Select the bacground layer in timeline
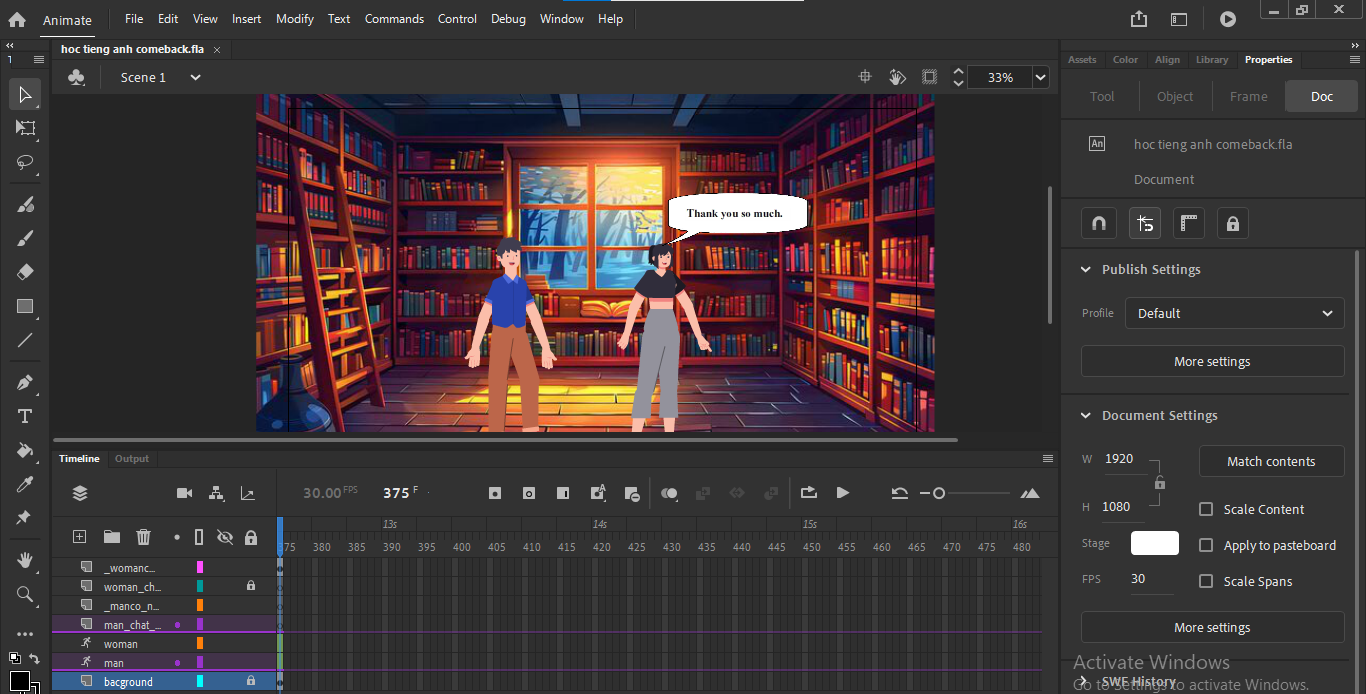The image size is (1366, 694). coord(128,682)
